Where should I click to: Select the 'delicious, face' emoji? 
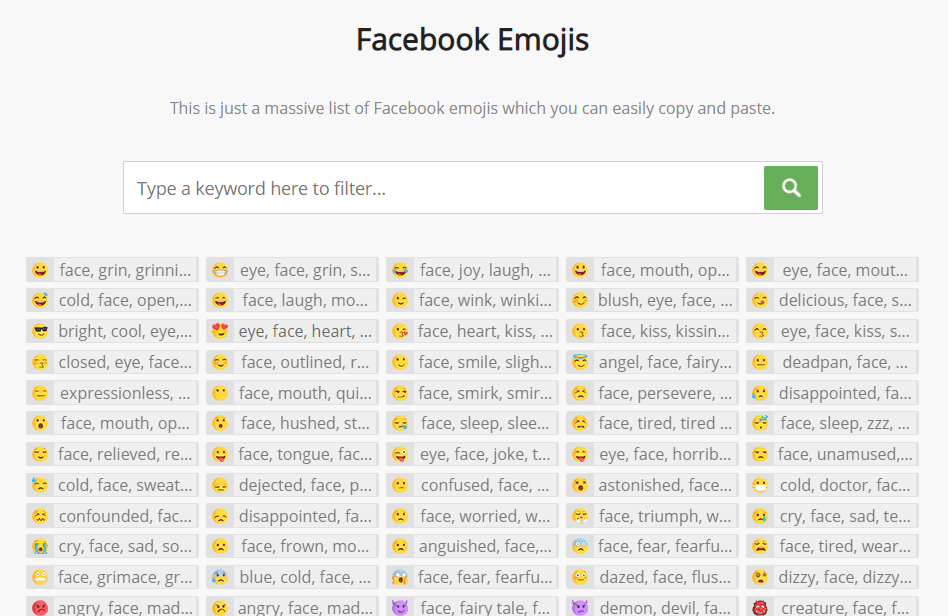[x=833, y=300]
